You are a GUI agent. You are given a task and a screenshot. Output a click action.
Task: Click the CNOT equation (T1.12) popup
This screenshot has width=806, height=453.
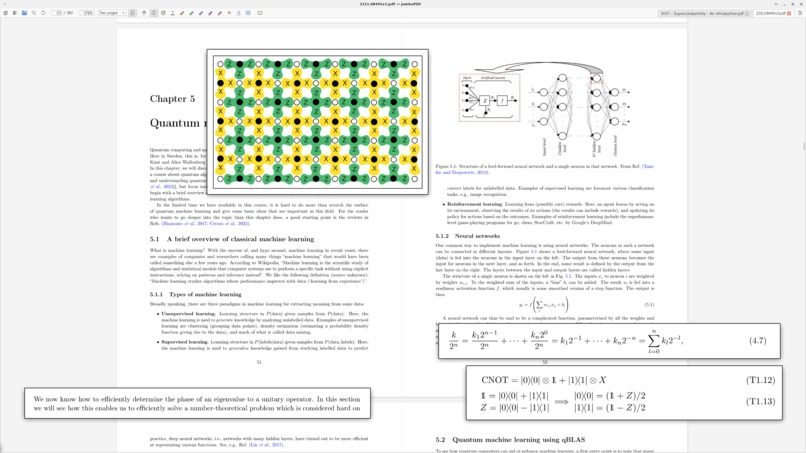pos(624,393)
